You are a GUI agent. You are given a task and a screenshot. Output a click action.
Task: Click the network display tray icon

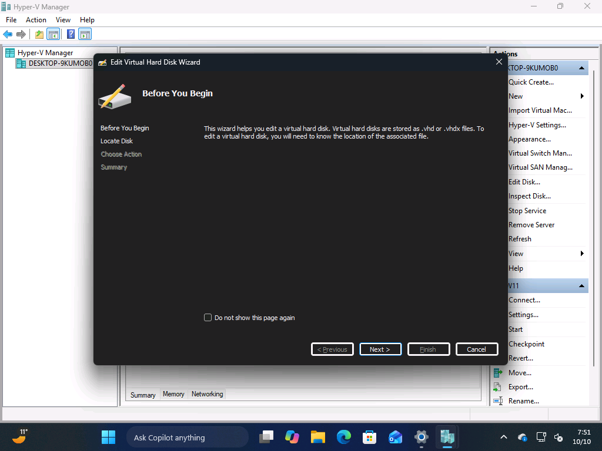[541, 437]
